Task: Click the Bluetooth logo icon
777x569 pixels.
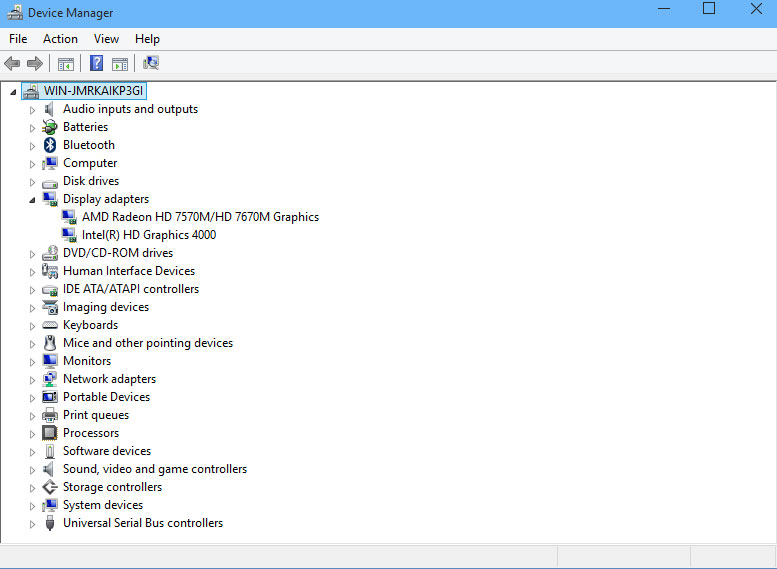Action: pos(50,145)
